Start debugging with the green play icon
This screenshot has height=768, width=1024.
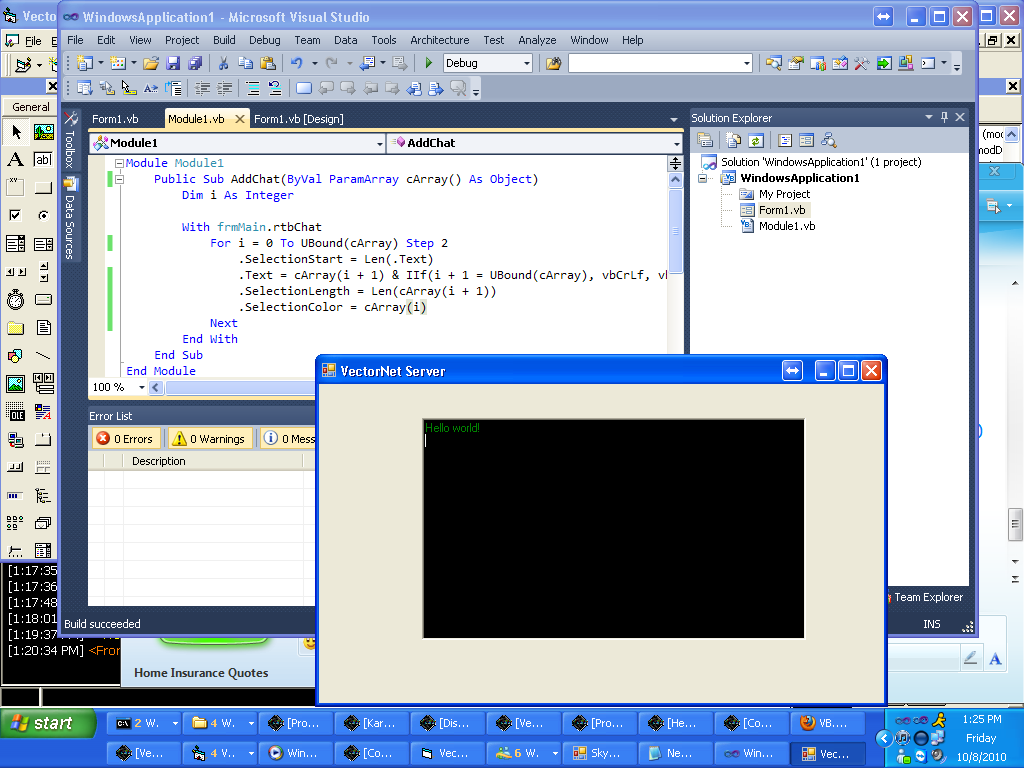pyautogui.click(x=428, y=63)
